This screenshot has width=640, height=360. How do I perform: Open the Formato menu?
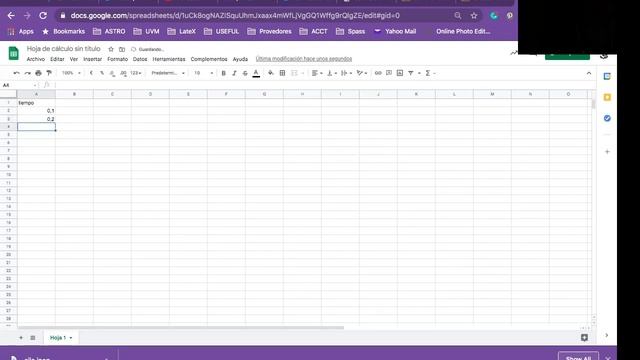pos(118,59)
